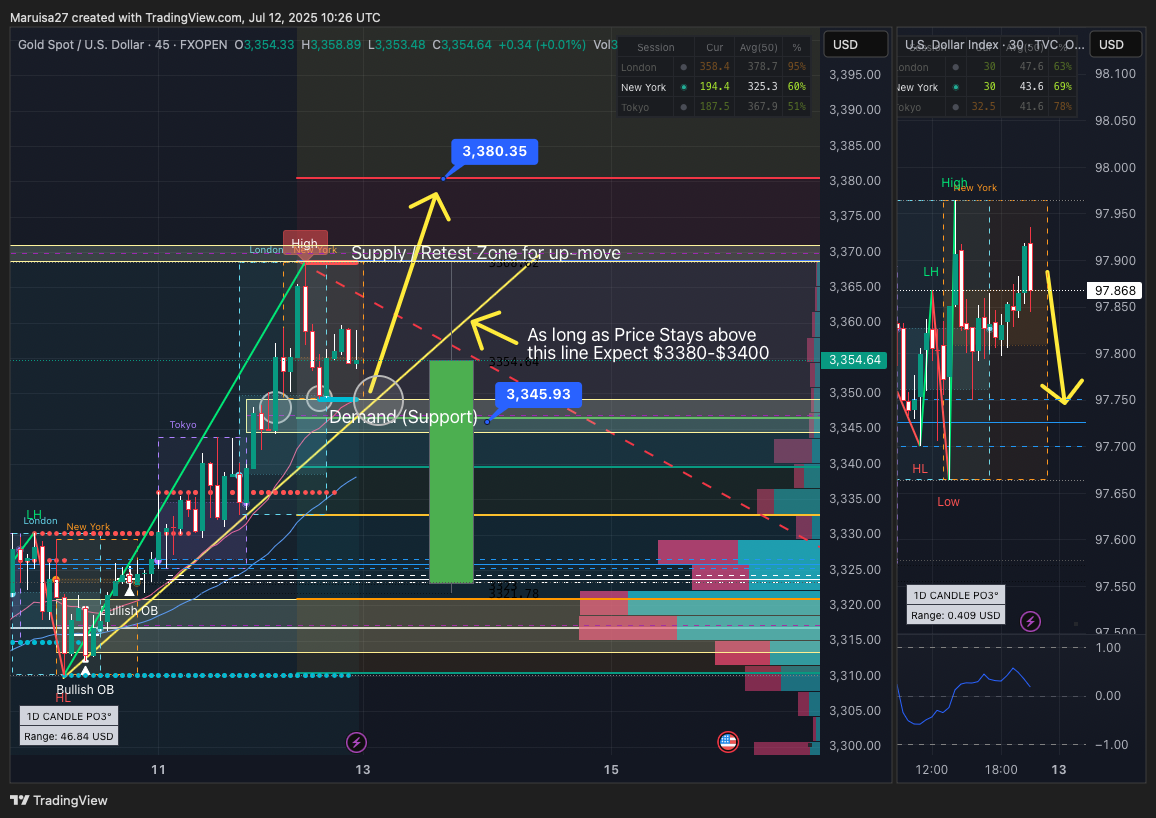Click the London row in the gold chart's session table
The width and height of the screenshot is (1156, 818).
tap(714, 67)
